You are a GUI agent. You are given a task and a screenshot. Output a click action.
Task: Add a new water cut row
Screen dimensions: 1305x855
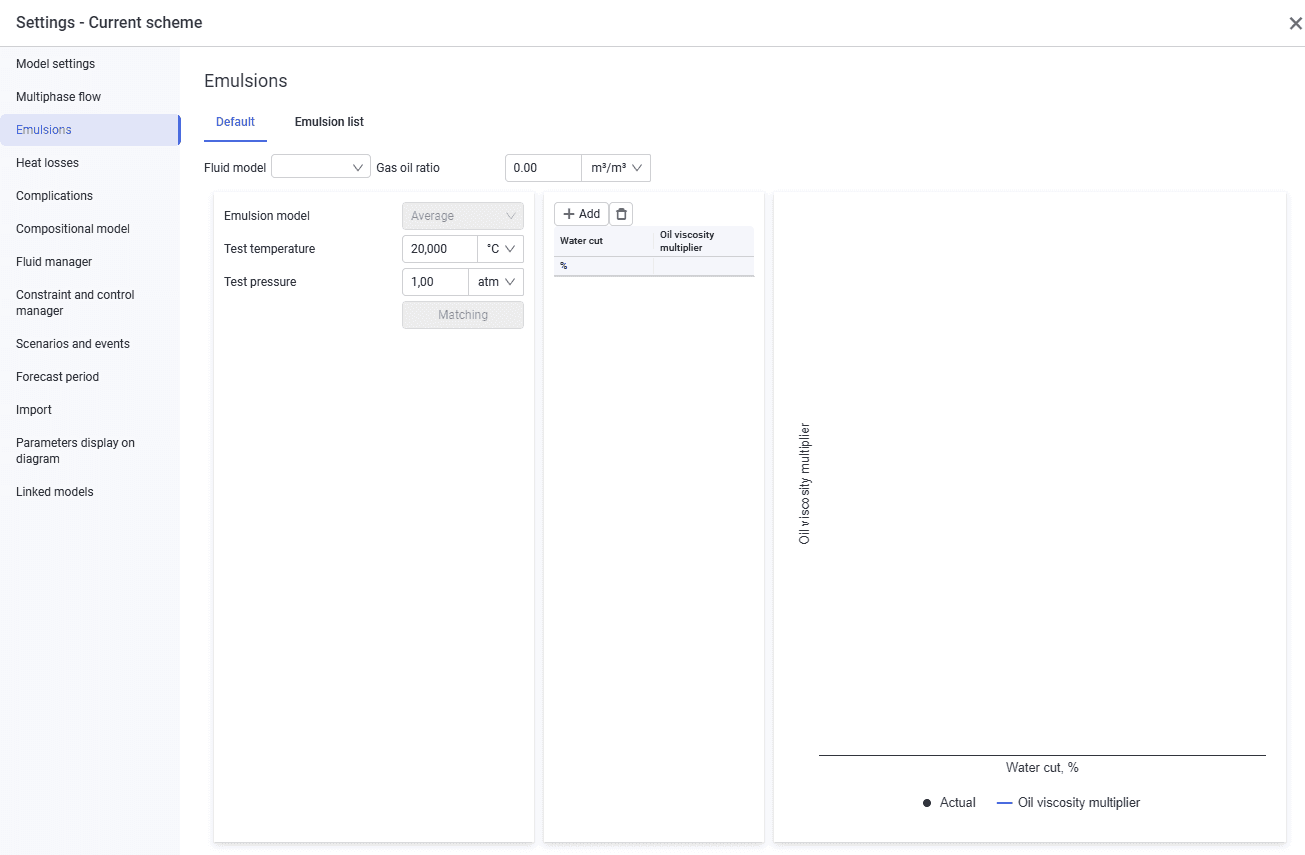click(581, 214)
